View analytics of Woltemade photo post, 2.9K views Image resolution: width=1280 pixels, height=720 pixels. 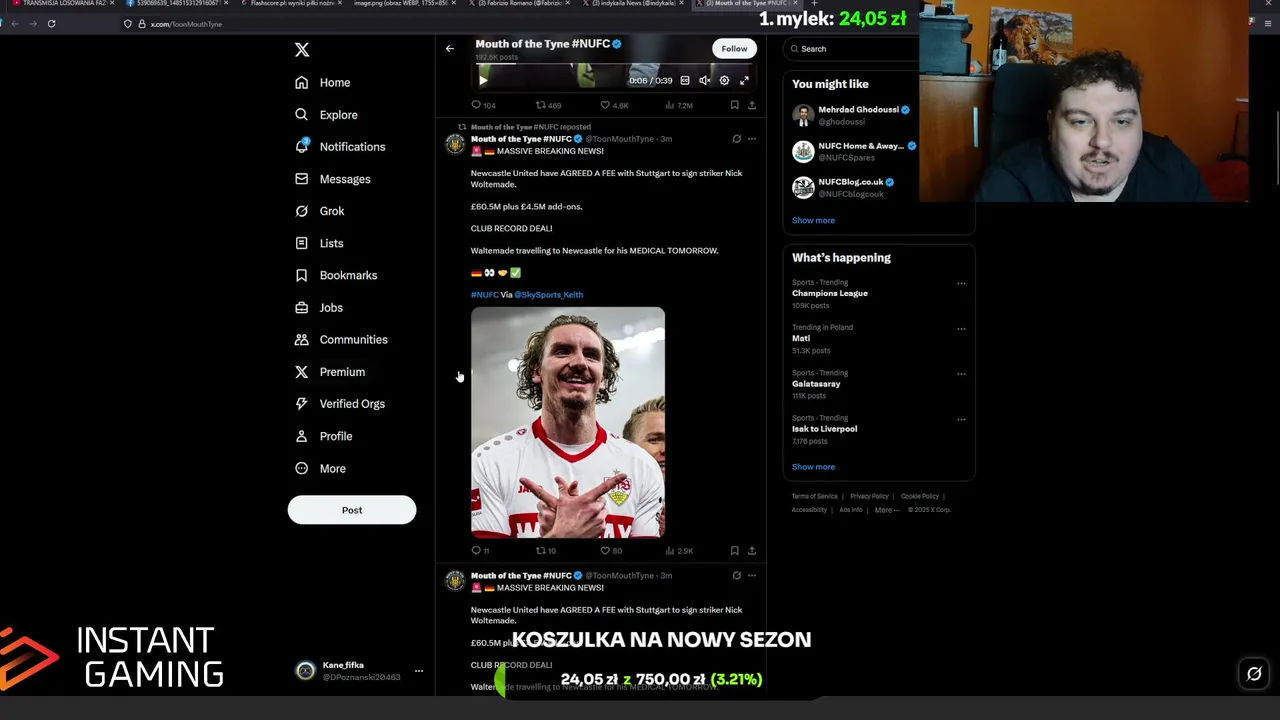[x=679, y=551]
